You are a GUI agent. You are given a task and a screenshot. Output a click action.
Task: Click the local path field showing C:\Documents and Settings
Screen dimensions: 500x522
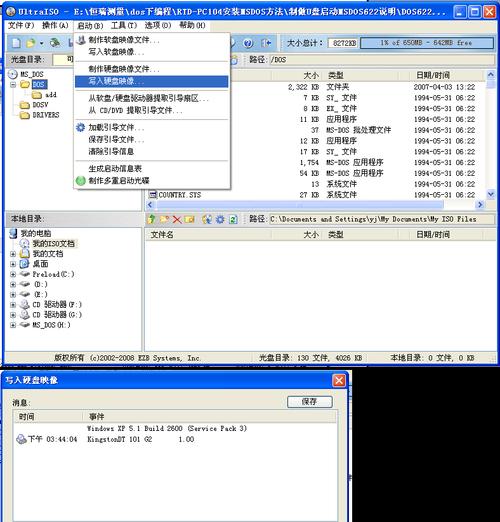pos(381,219)
